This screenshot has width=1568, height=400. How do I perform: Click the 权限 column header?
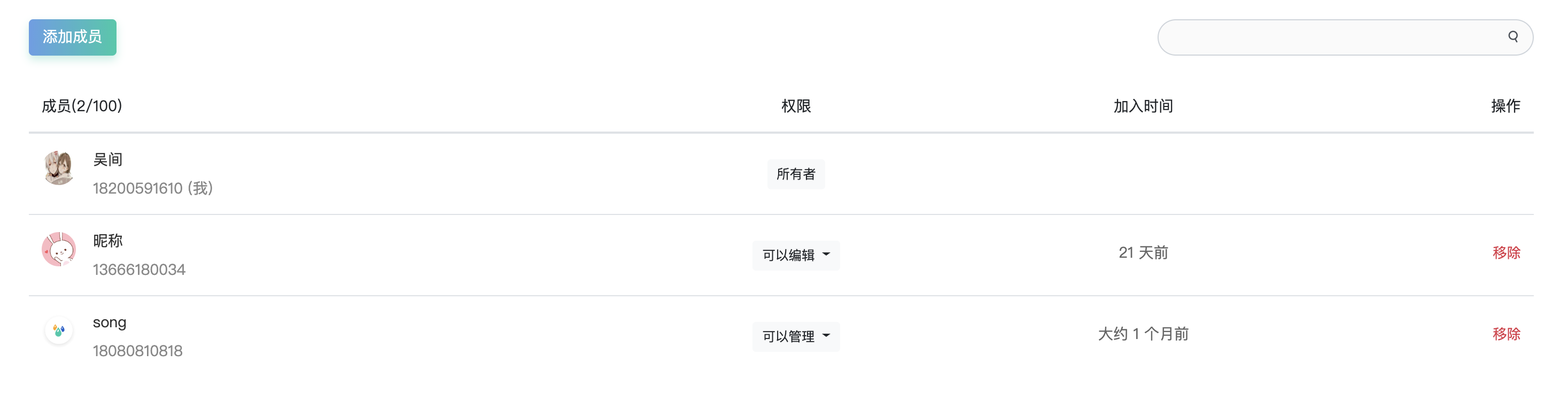point(796,106)
